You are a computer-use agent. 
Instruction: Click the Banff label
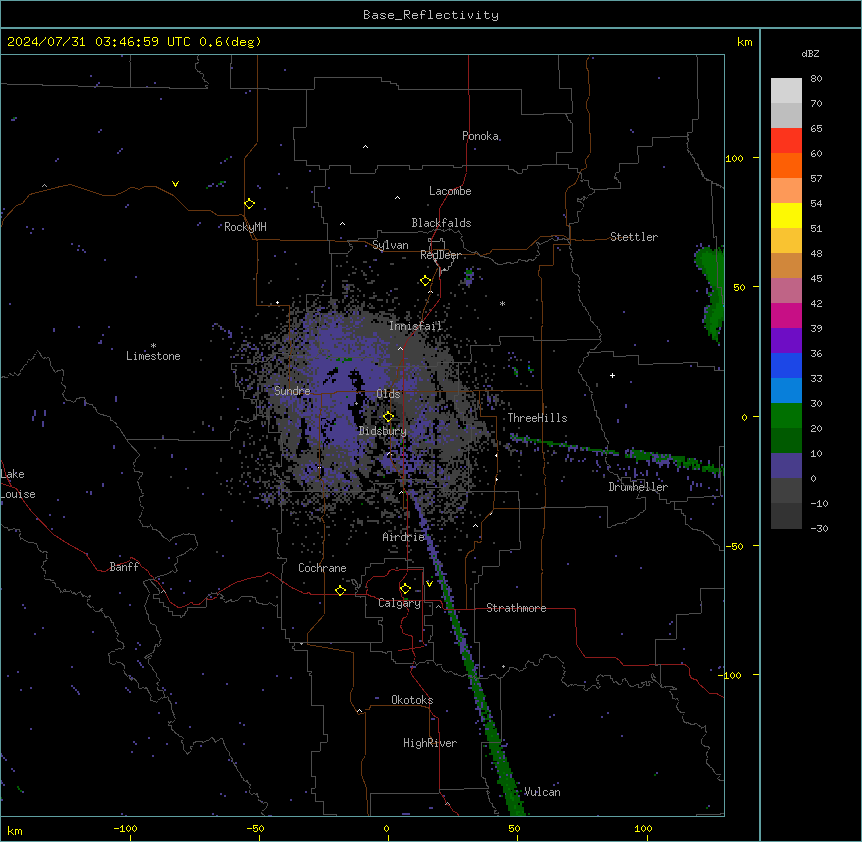(x=124, y=567)
